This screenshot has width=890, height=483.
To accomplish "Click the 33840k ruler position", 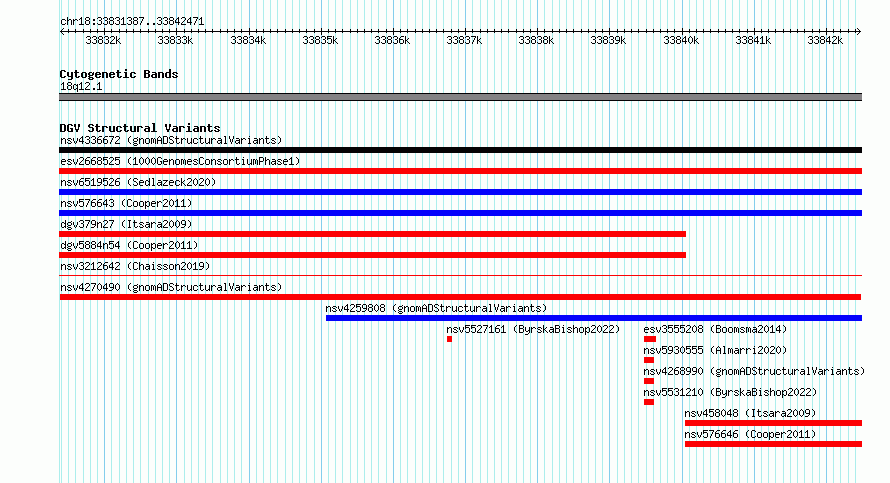I will pos(681,40).
